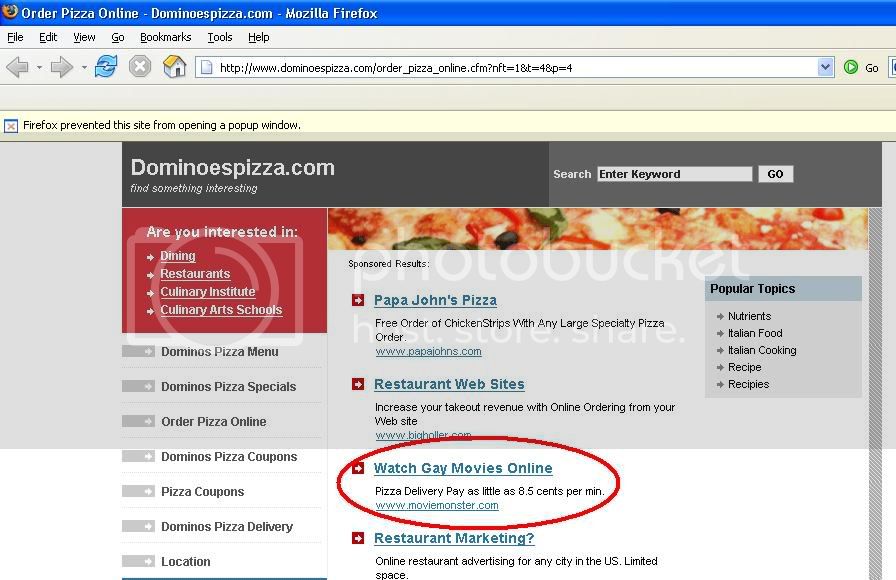
Task: Open the View menu
Action: point(84,37)
